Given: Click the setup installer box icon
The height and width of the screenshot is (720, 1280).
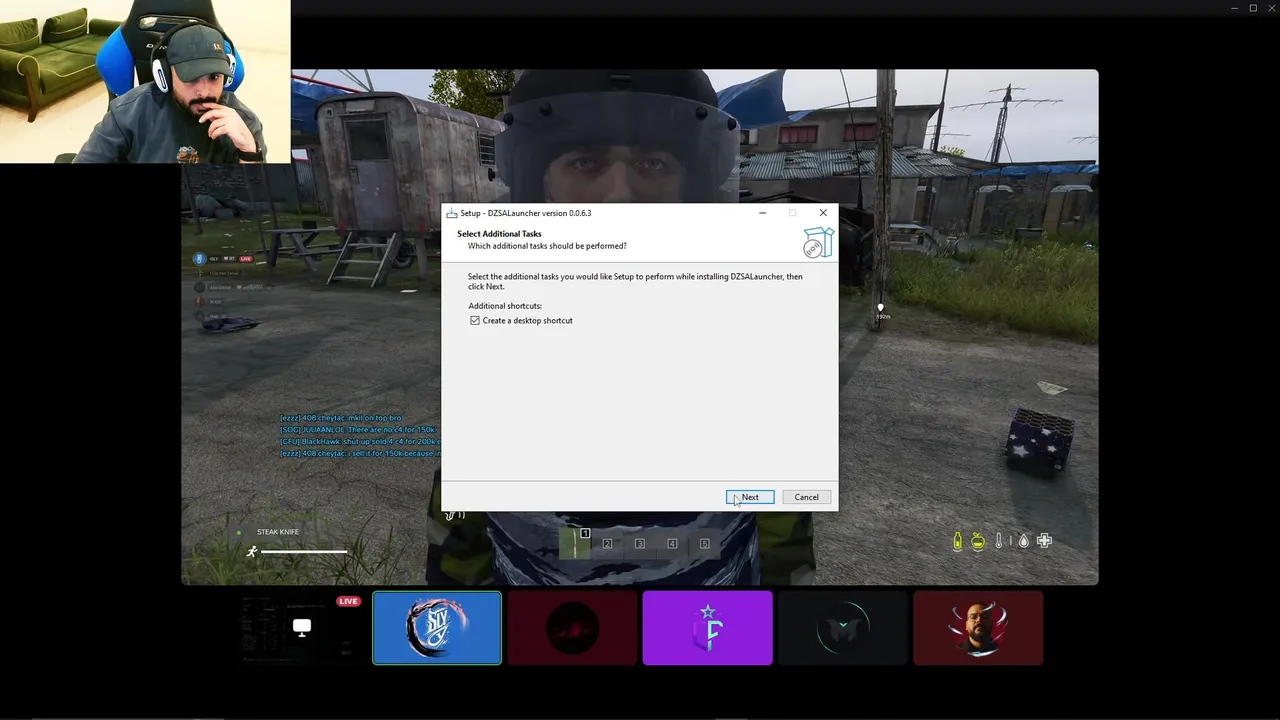Looking at the screenshot, I should click(x=818, y=242).
